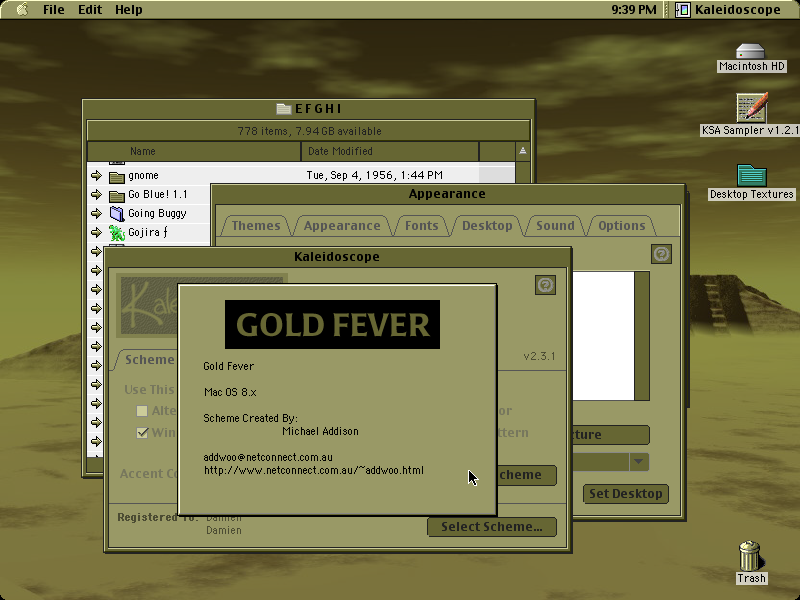This screenshot has width=800, height=600.
Task: Select the gnome folder icon
Action: pos(117,177)
